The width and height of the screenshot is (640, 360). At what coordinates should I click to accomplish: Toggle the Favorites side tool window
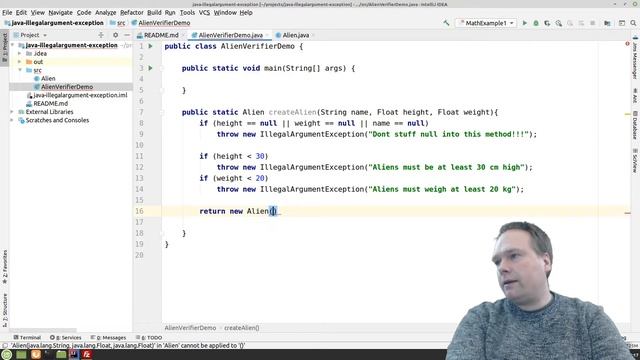(x=4, y=267)
